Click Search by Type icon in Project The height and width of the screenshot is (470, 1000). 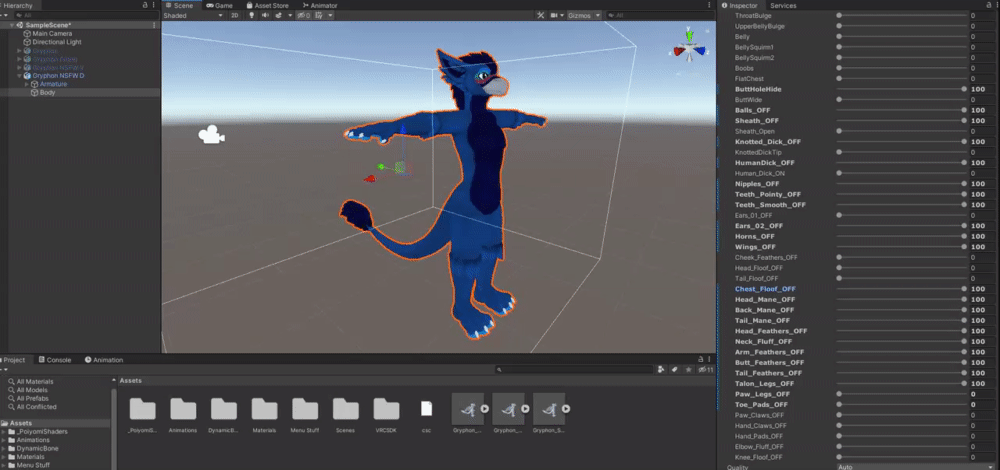(x=661, y=369)
